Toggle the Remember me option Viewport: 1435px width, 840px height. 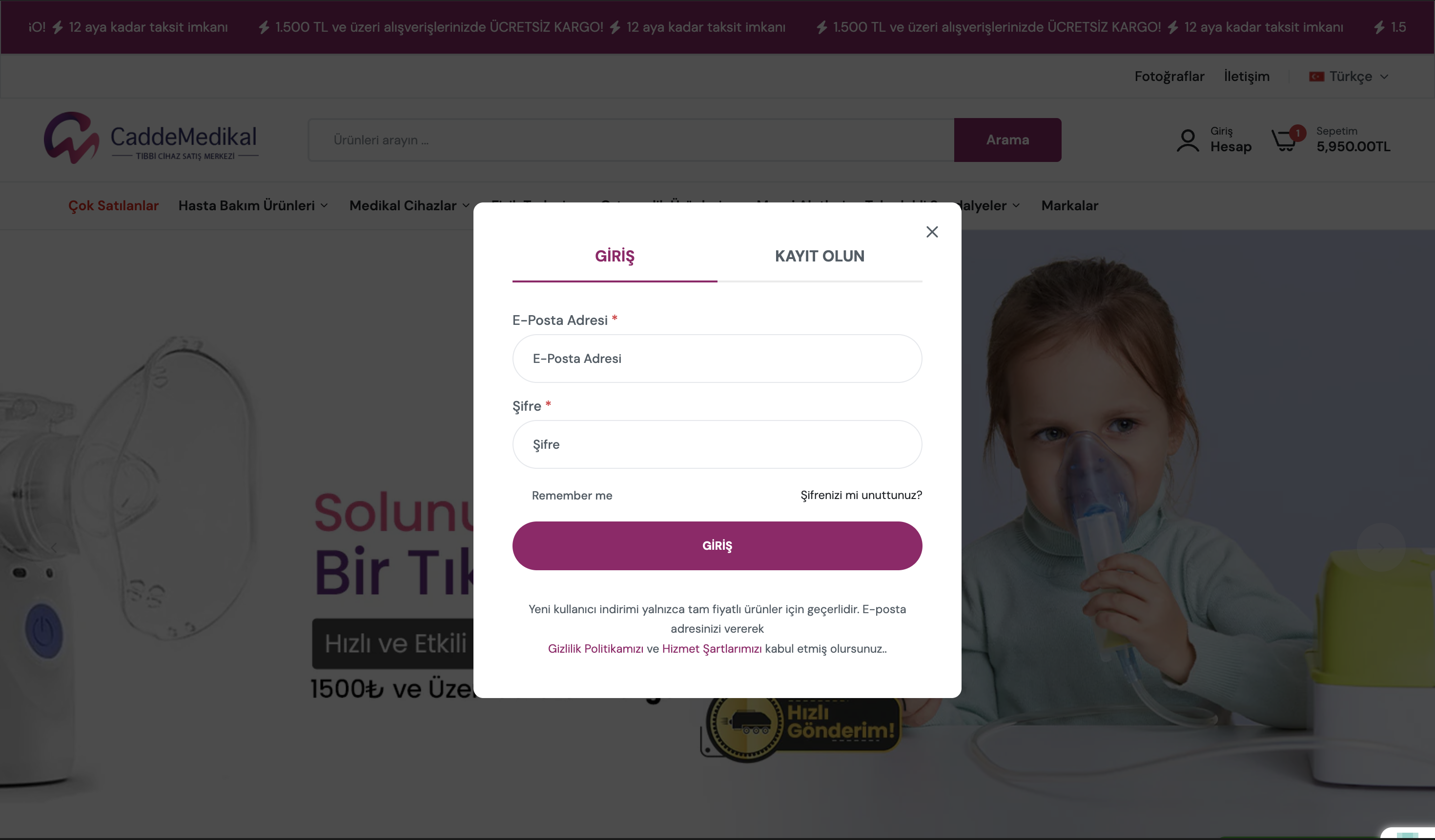point(572,495)
